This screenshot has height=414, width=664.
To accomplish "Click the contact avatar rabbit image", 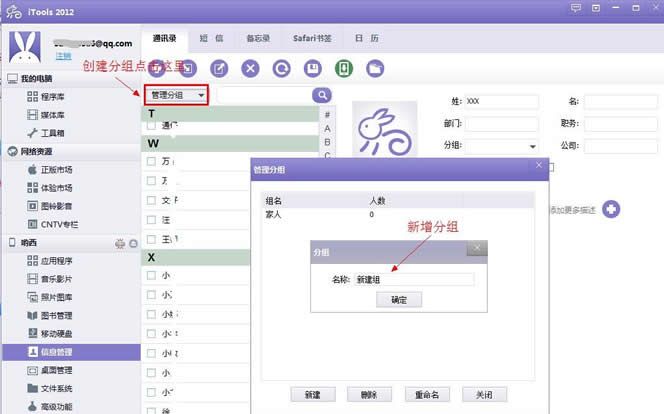I will point(385,130).
